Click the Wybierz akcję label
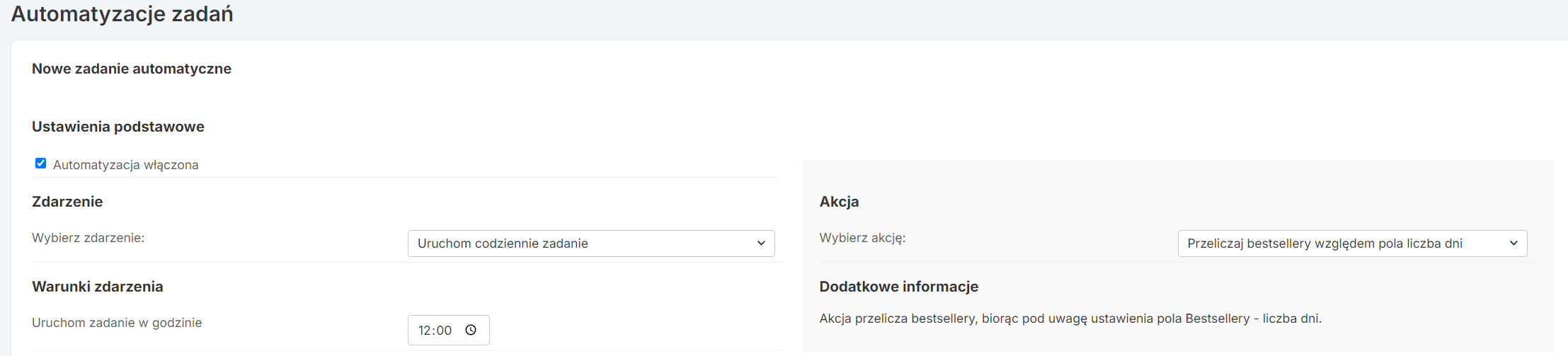The image size is (1568, 356). 862,238
